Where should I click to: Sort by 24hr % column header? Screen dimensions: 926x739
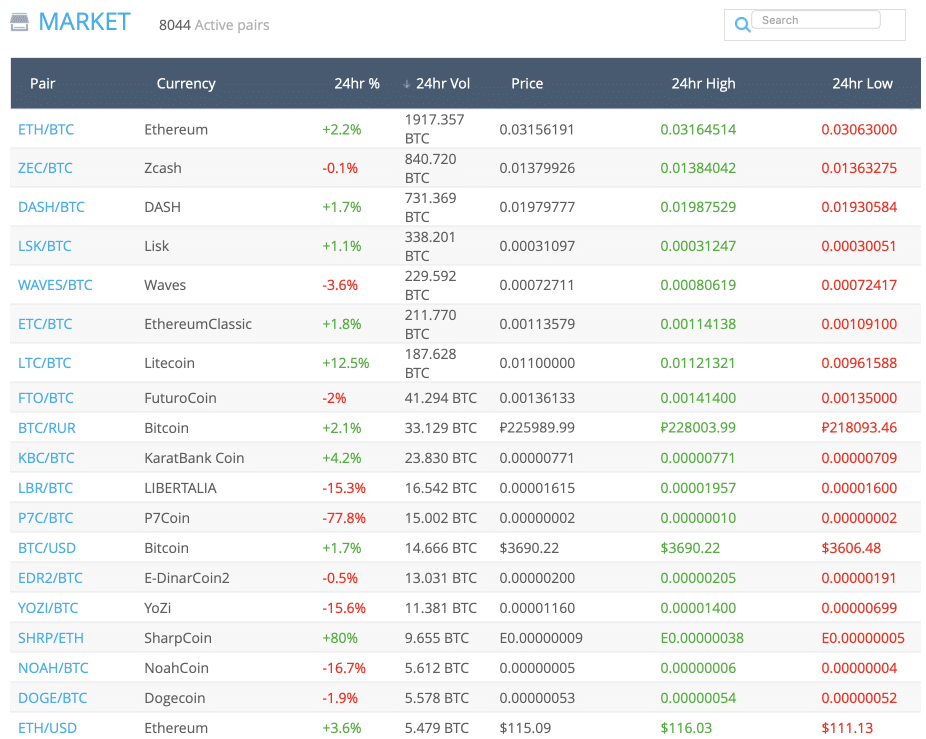pyautogui.click(x=357, y=83)
